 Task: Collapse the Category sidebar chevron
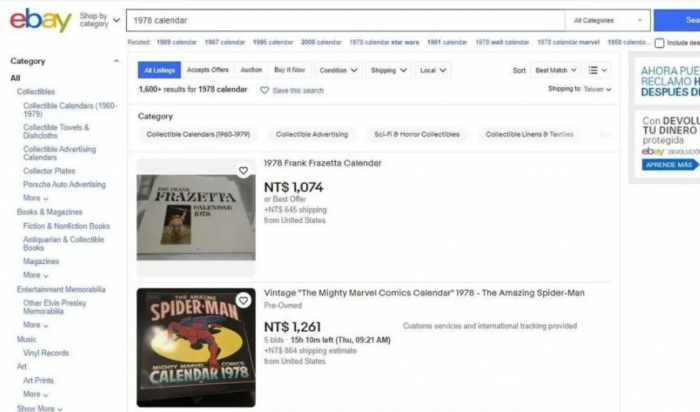(x=116, y=61)
